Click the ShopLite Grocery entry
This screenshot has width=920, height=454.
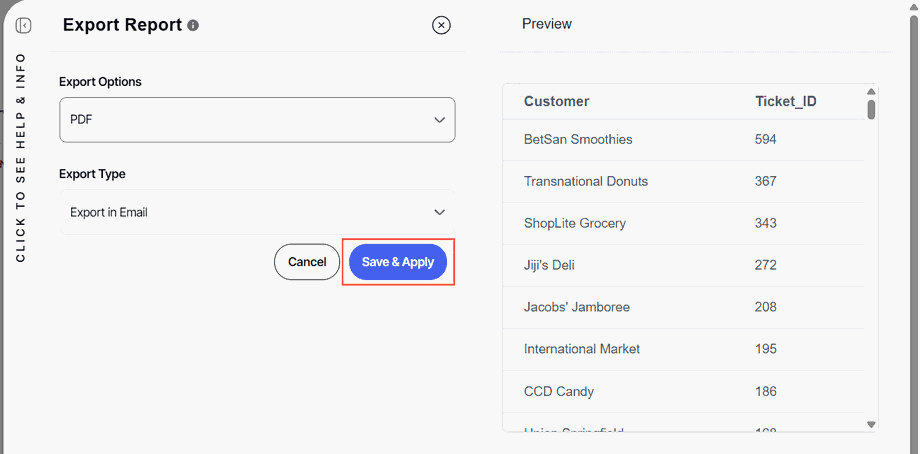(575, 223)
